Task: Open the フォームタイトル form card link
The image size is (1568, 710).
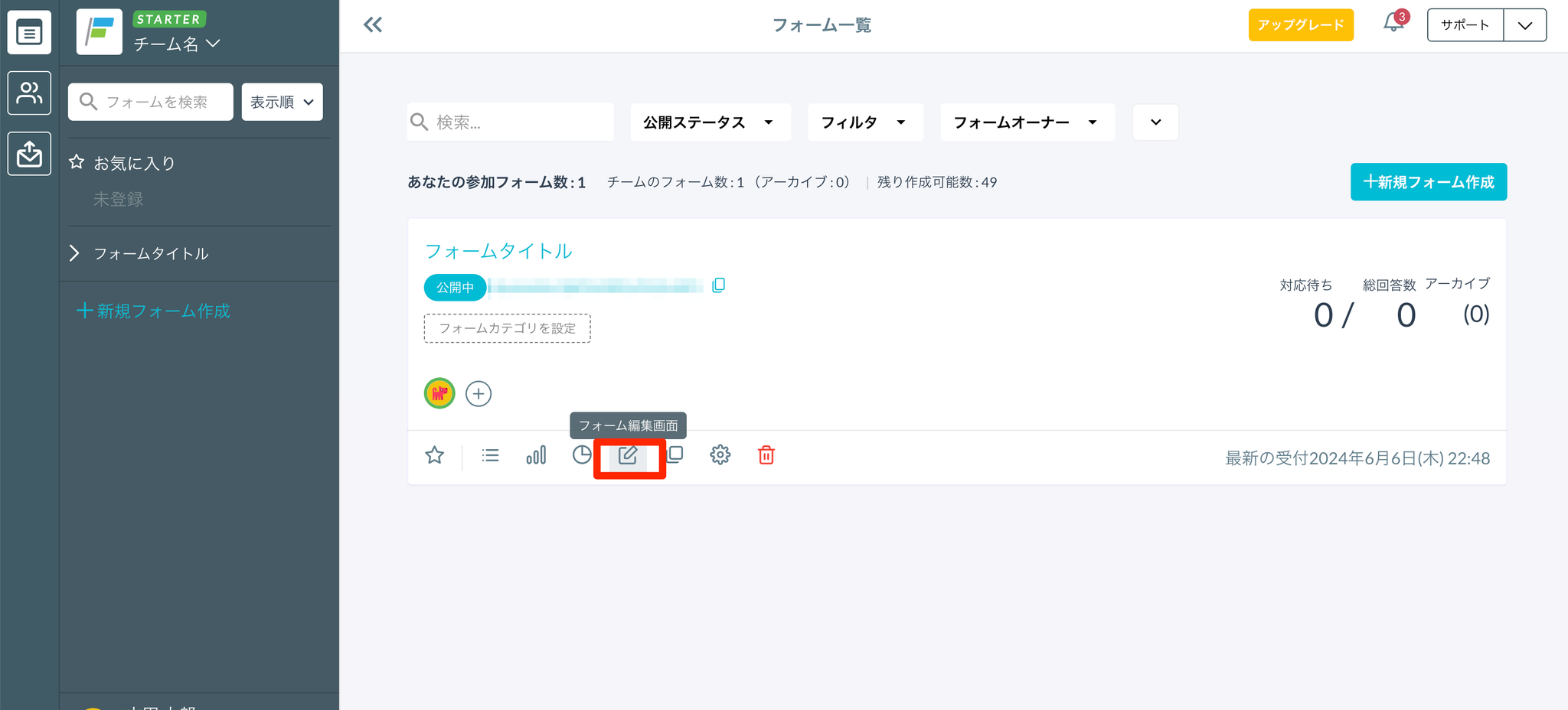Action: click(498, 251)
